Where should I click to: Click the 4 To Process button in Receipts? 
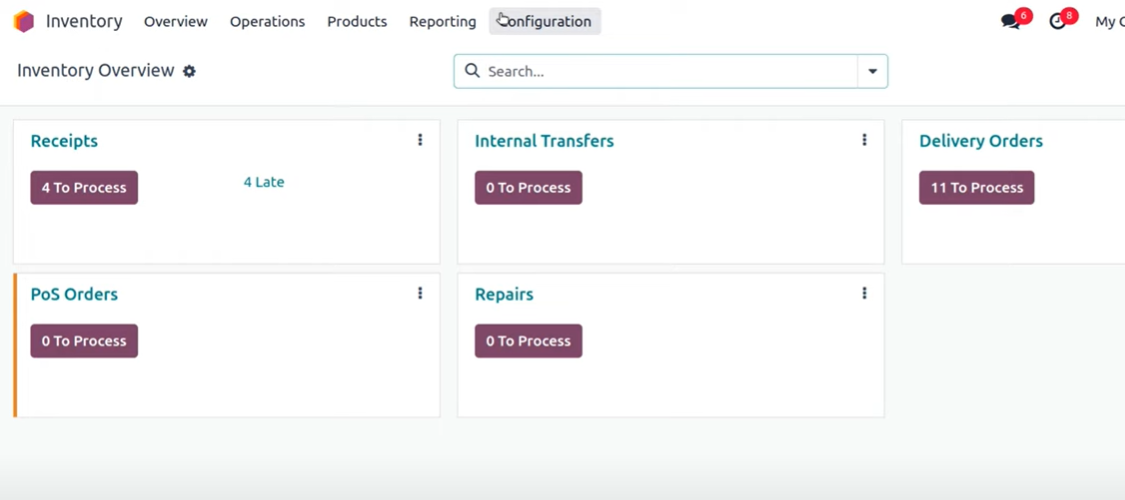pyautogui.click(x=84, y=187)
